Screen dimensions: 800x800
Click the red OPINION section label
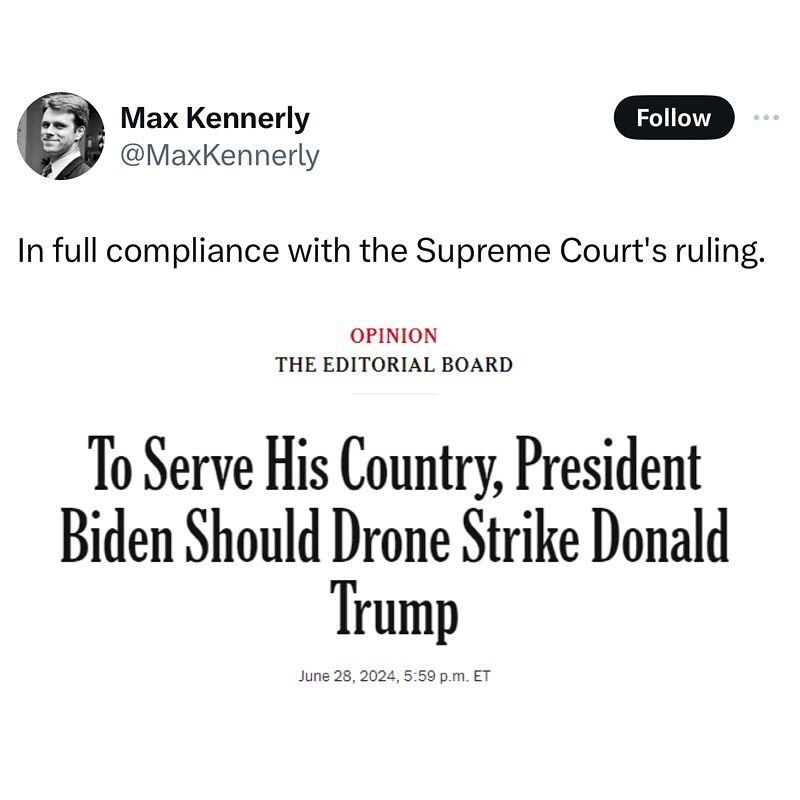[394, 336]
